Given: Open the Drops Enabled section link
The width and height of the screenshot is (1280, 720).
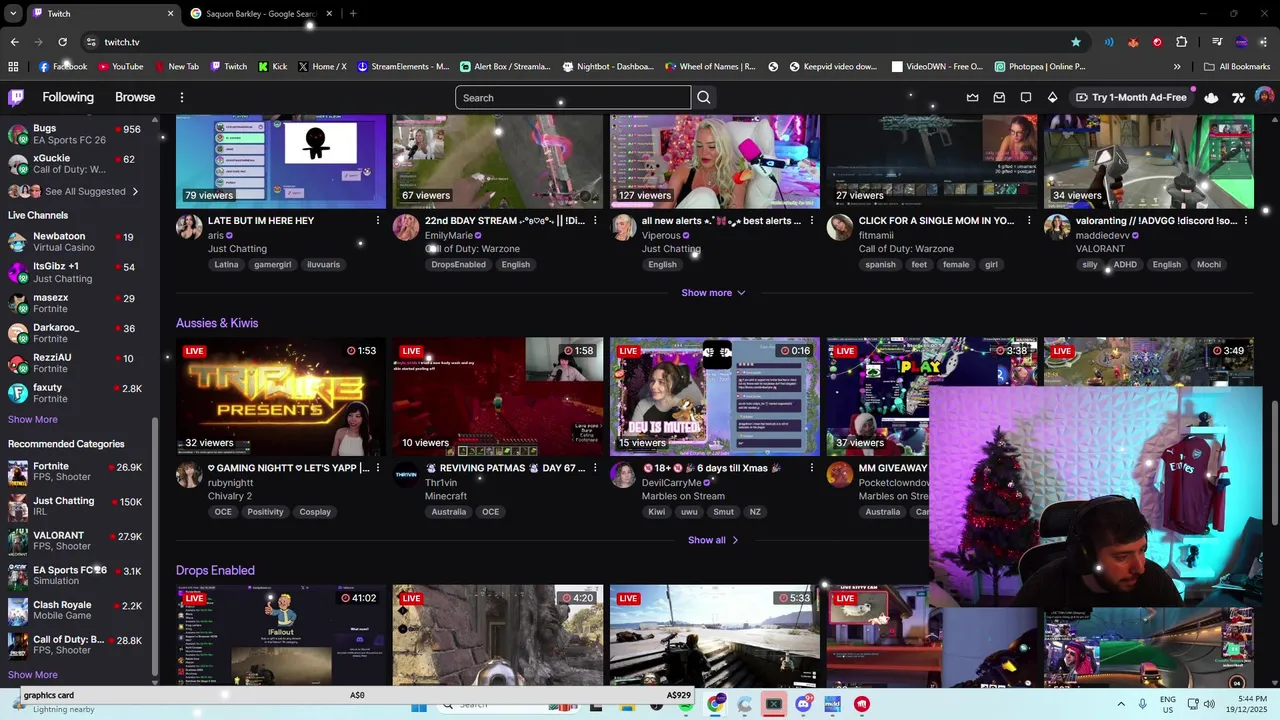Looking at the screenshot, I should coord(215,570).
